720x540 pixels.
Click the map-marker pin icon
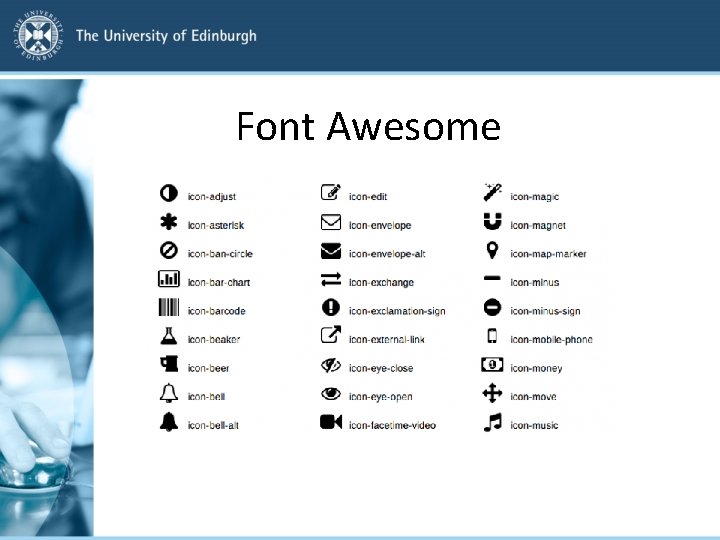(x=492, y=251)
